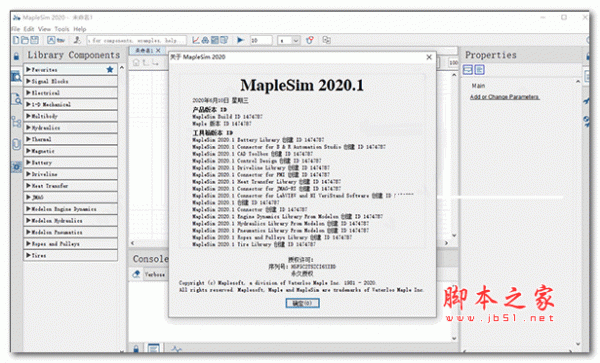Open the templates icon in the toolbar
The width and height of the screenshot is (600, 363).
[x=51, y=40]
